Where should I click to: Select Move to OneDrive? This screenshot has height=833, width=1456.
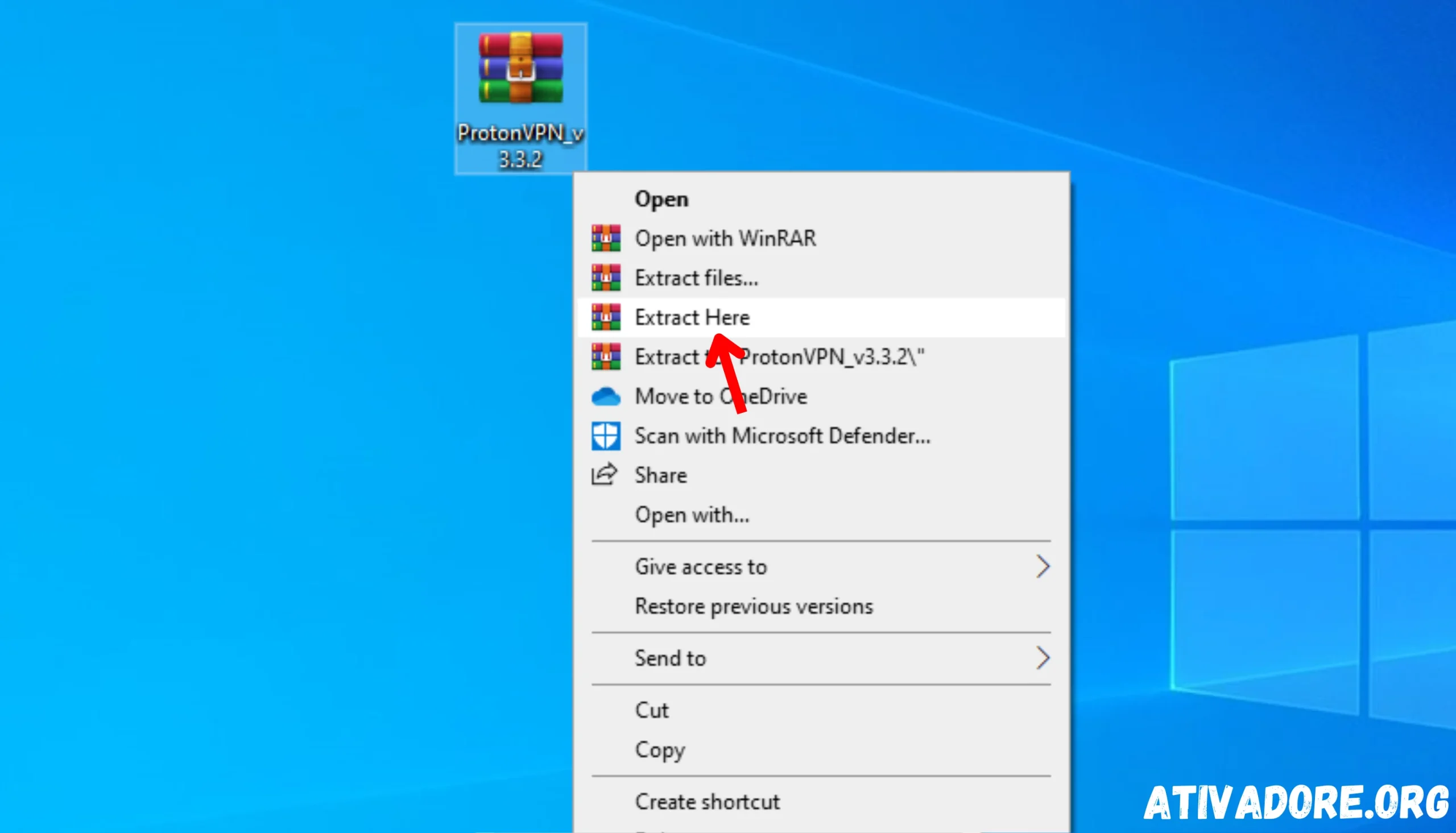coord(821,396)
